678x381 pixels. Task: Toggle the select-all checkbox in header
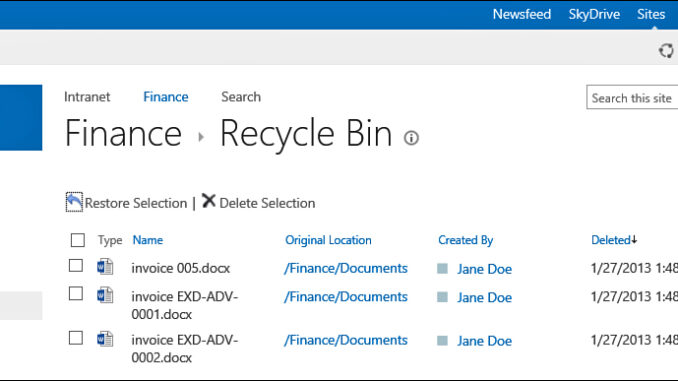click(78, 240)
